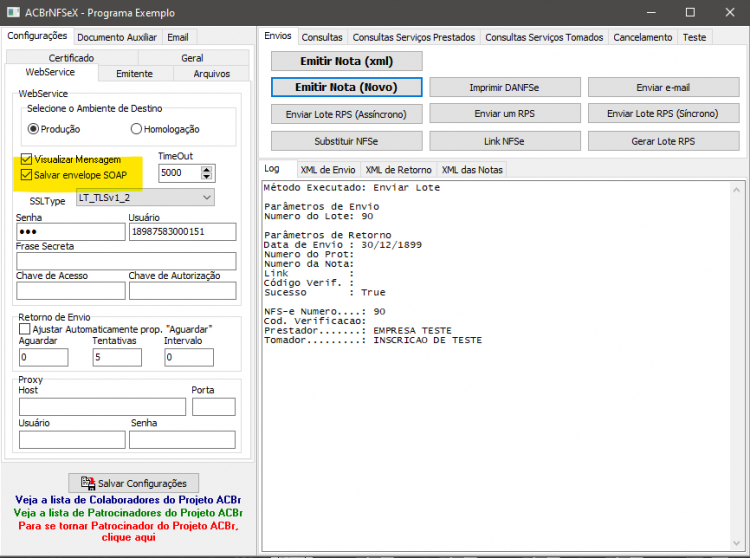Minimize the ACBrNFSeX window
750x558 pixels.
tap(651, 12)
